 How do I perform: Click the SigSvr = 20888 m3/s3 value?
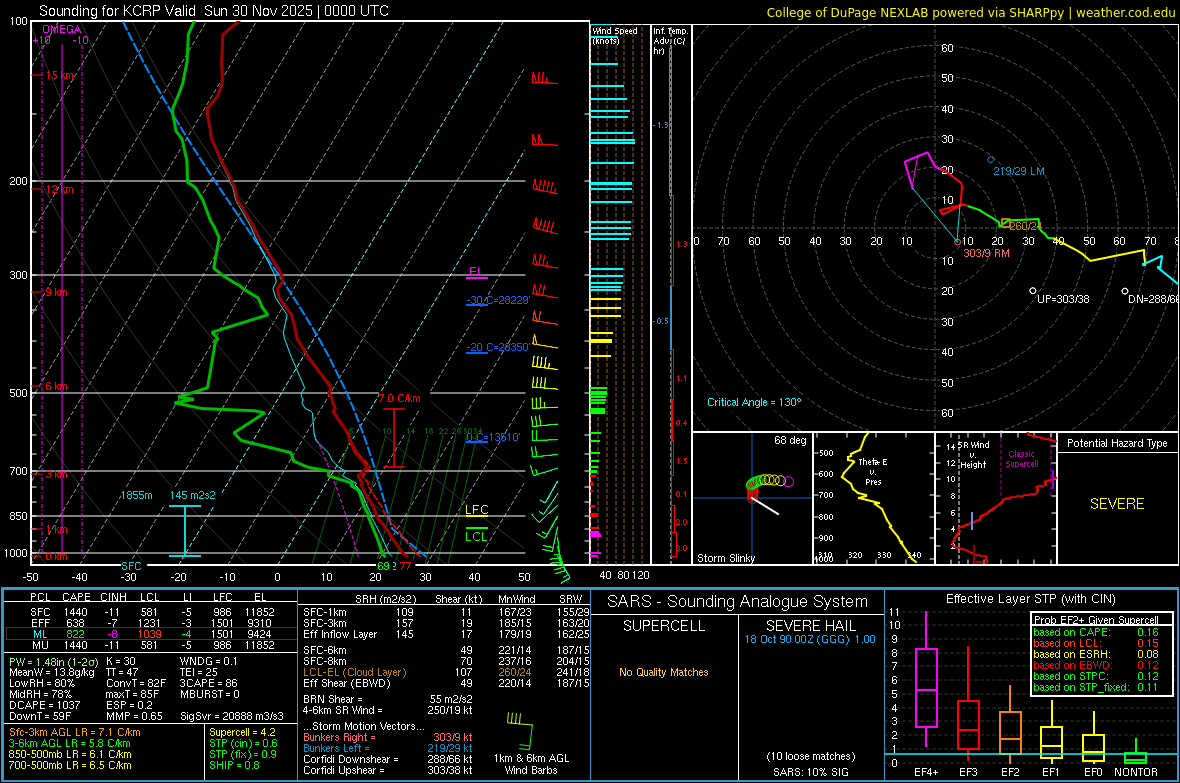(232, 716)
